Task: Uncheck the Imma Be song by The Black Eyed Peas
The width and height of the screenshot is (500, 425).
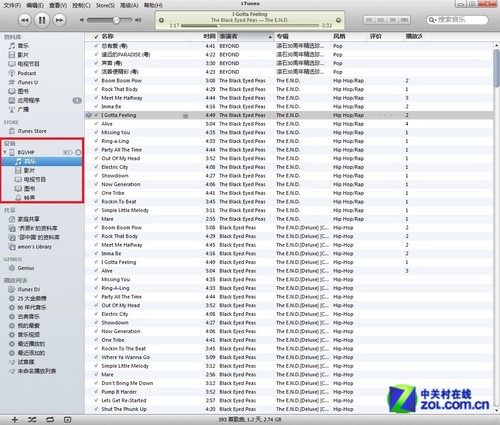Action: coord(96,106)
